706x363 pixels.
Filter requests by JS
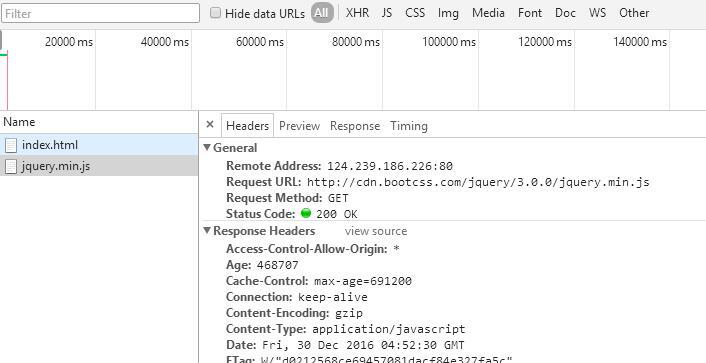click(387, 13)
